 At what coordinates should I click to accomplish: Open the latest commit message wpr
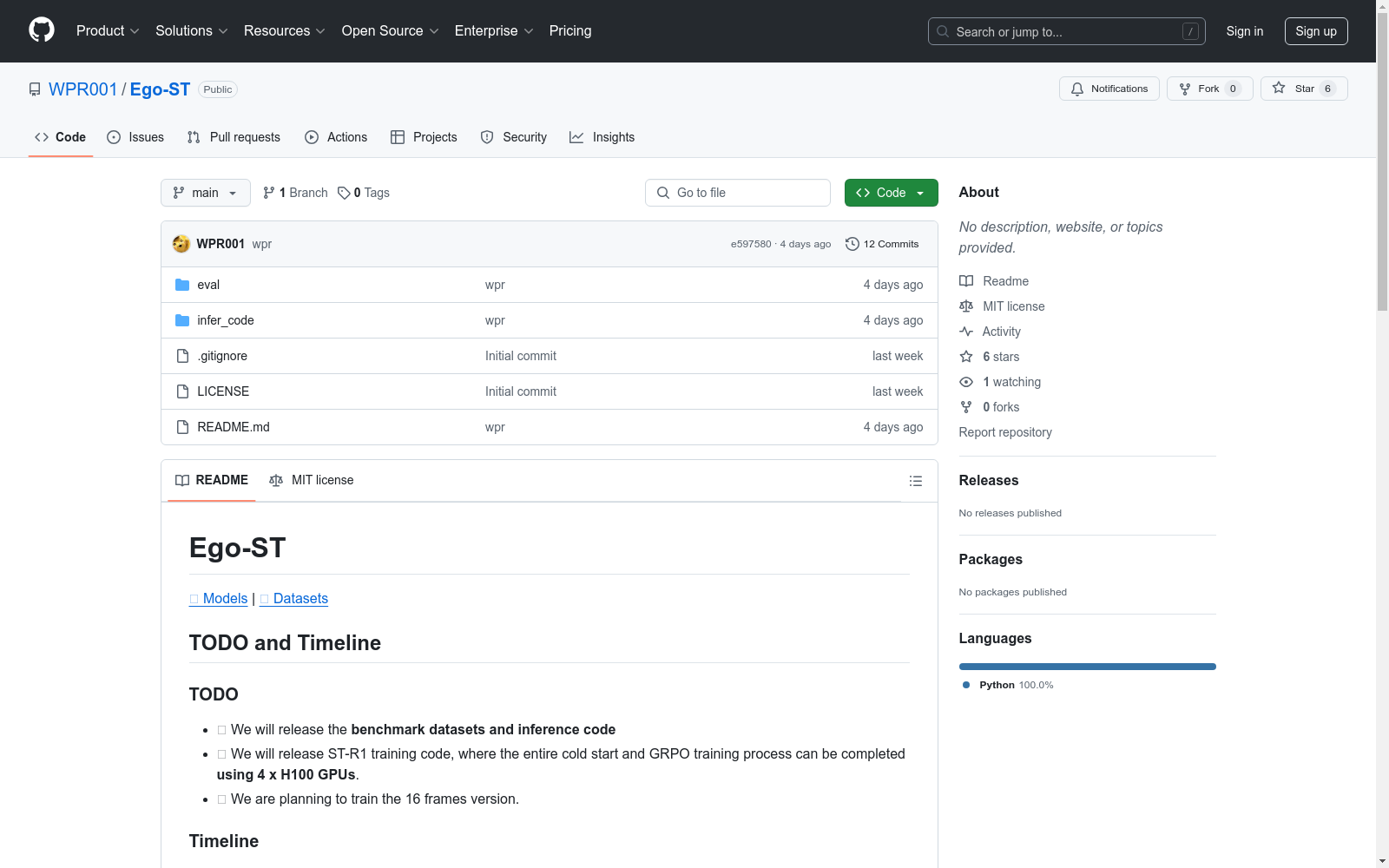click(262, 244)
